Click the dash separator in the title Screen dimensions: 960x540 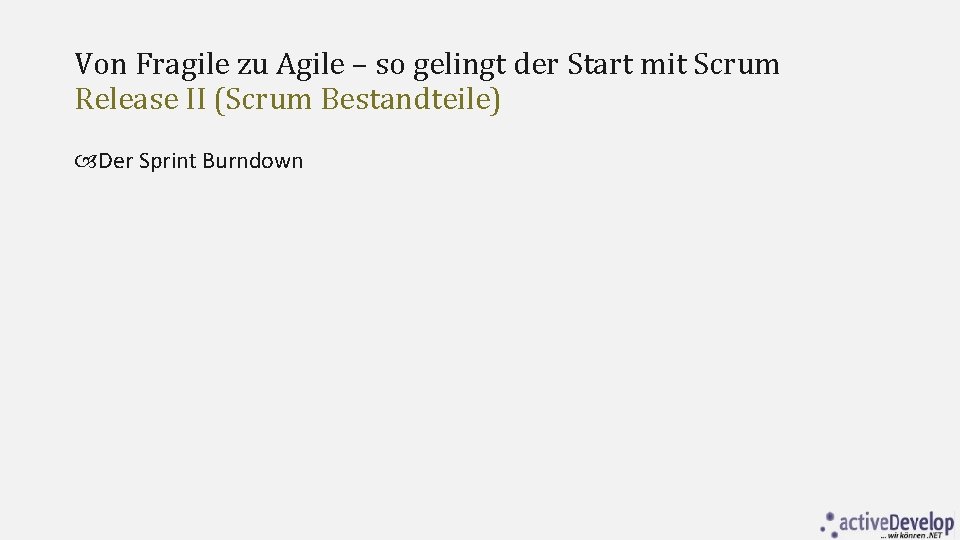click(360, 66)
